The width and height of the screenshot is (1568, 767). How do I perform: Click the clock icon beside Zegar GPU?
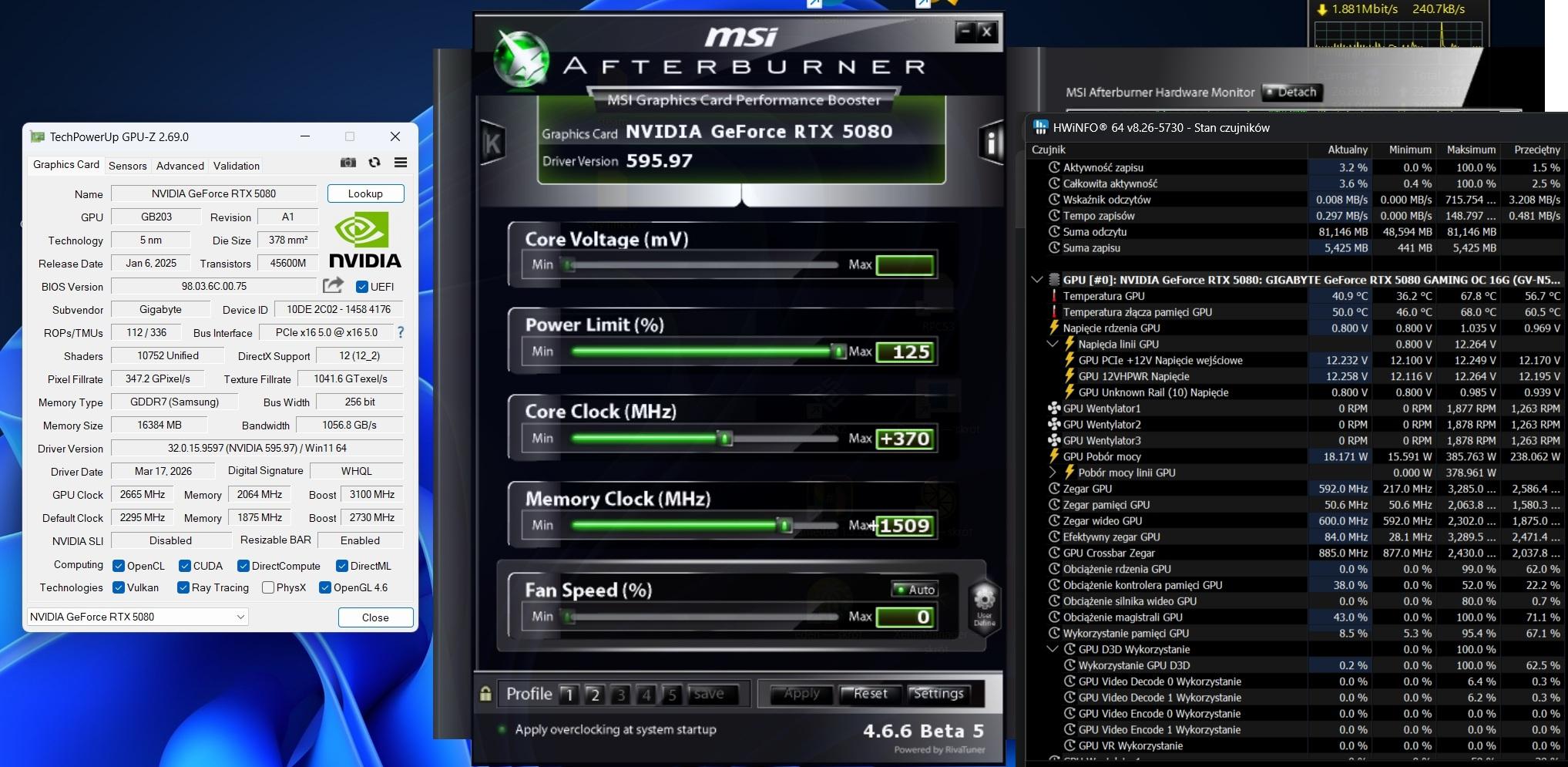(x=1054, y=489)
